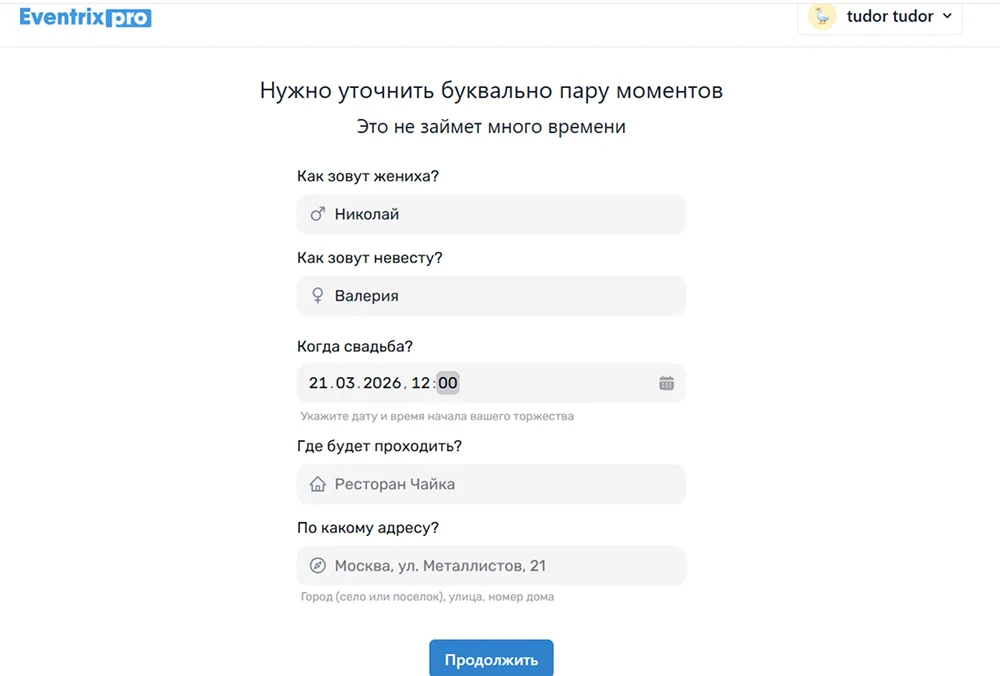Click the Eventrix pro logo

85,17
